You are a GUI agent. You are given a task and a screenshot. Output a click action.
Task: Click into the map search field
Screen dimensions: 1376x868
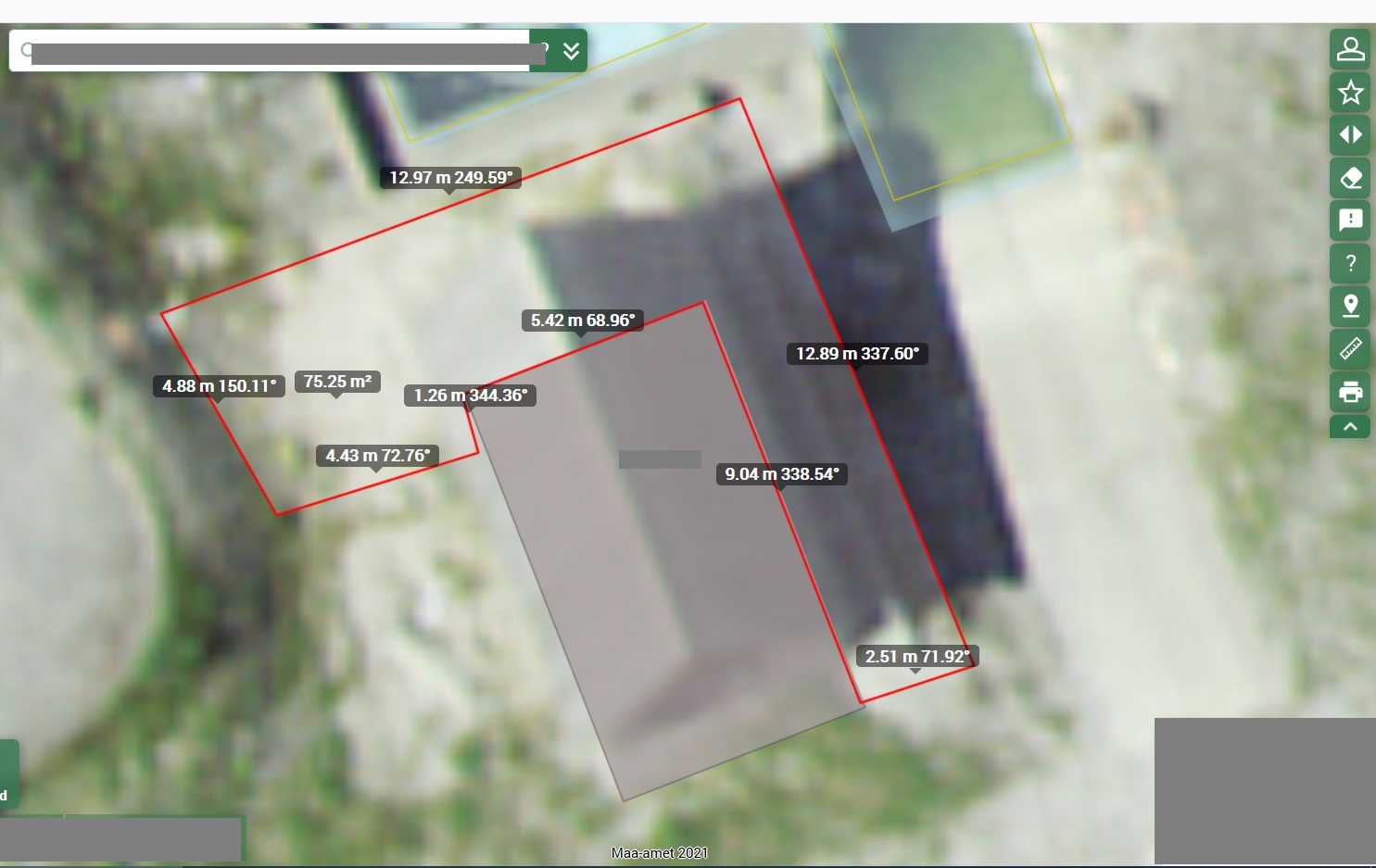(278, 51)
